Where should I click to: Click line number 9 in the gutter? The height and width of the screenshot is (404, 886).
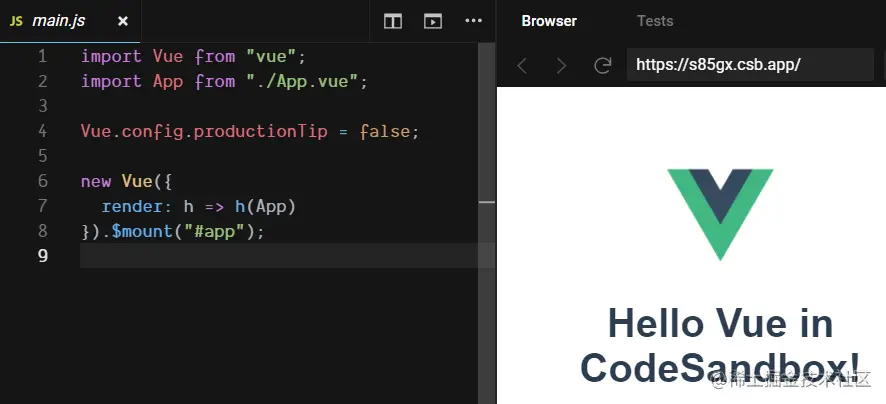(x=42, y=255)
